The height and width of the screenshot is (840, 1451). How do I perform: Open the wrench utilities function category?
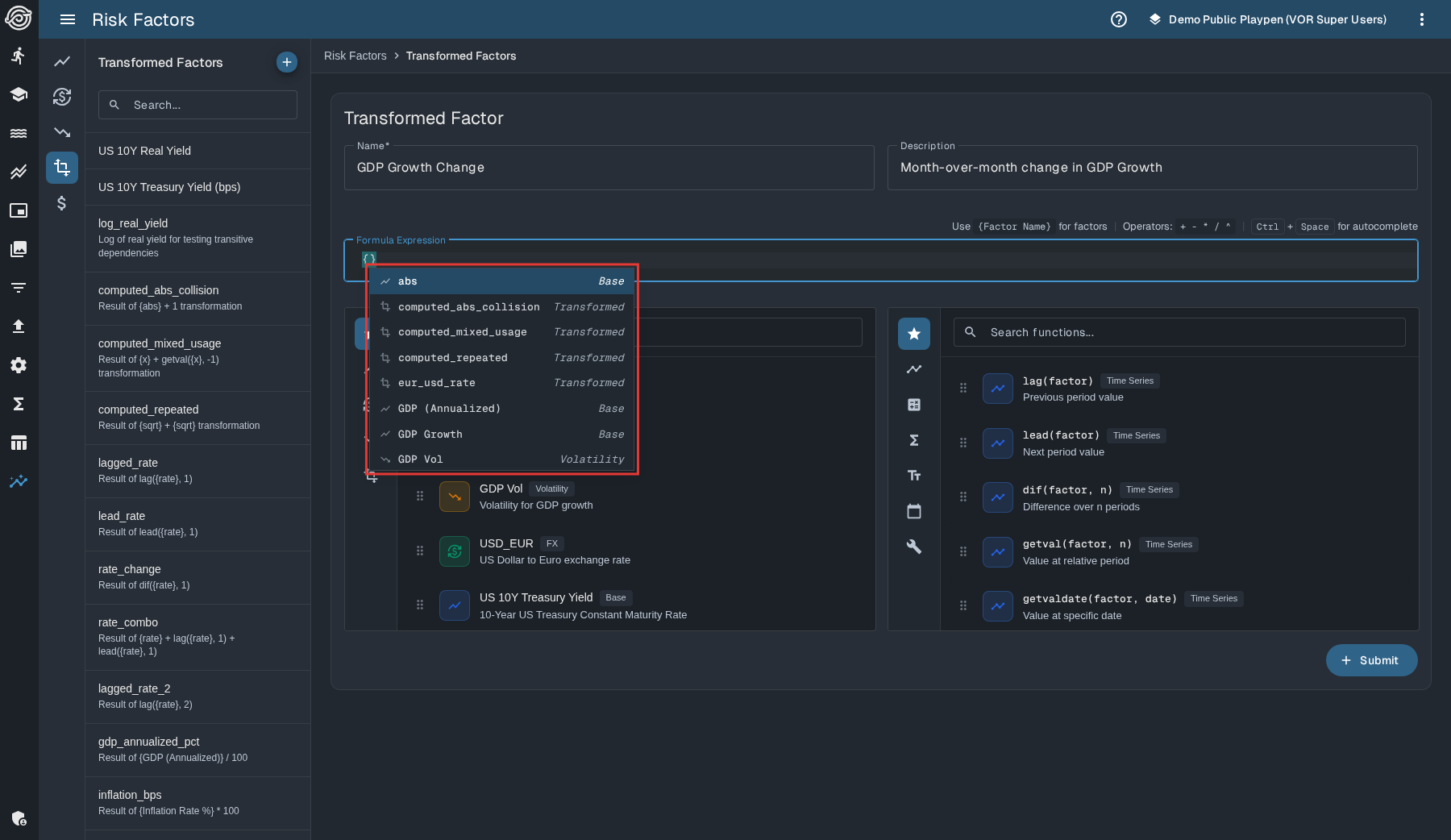click(x=914, y=547)
